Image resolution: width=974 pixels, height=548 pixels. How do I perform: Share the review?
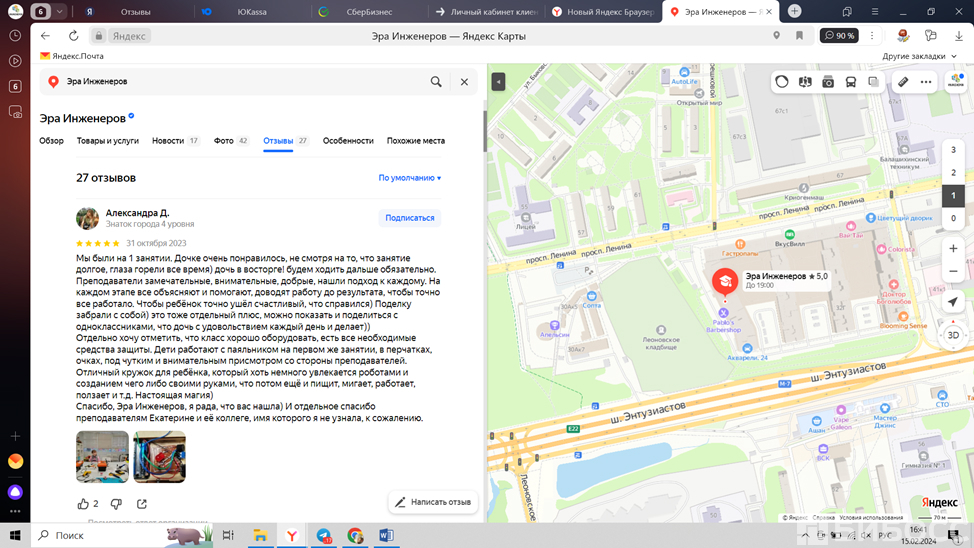point(142,504)
